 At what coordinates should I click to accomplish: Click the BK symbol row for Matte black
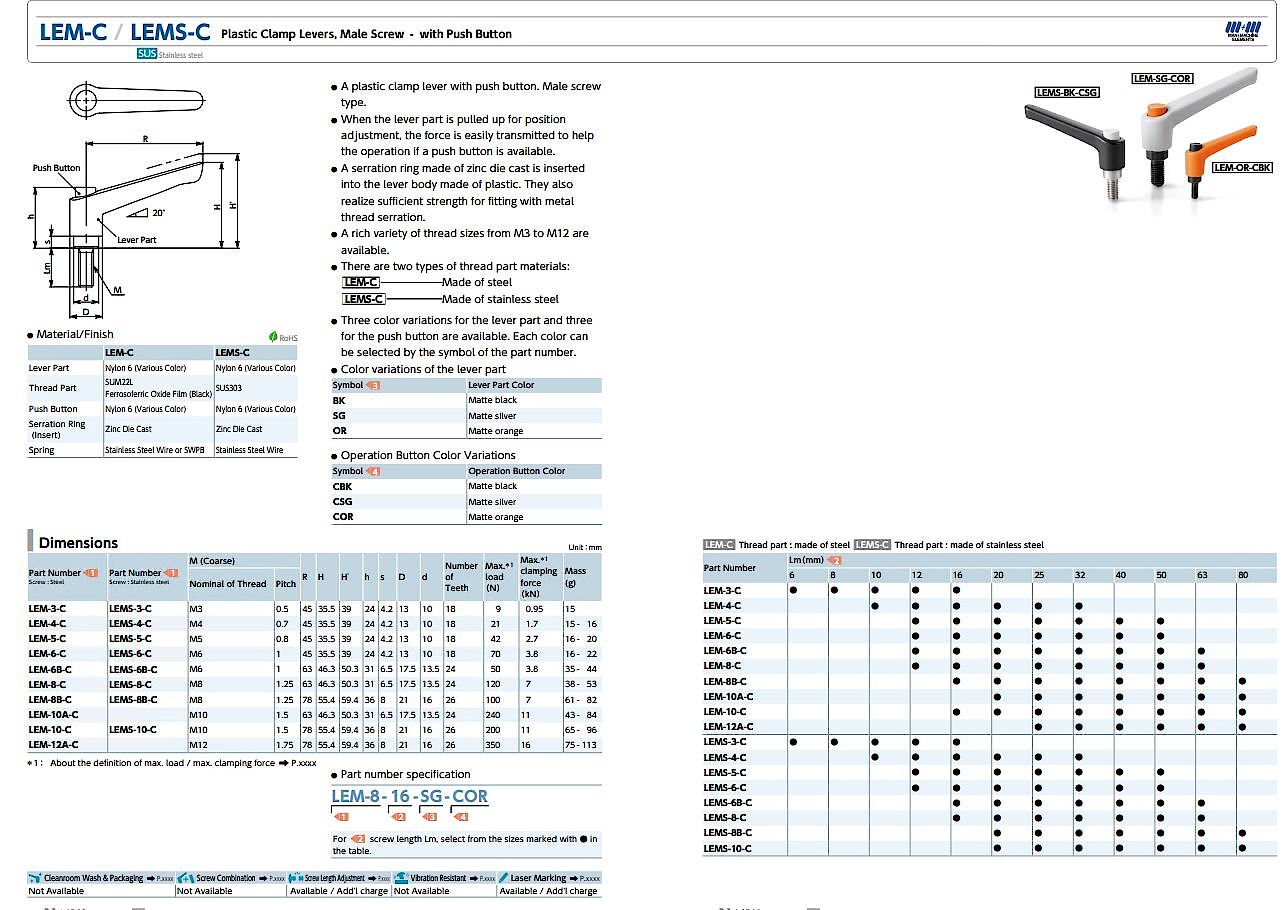tap(466, 400)
